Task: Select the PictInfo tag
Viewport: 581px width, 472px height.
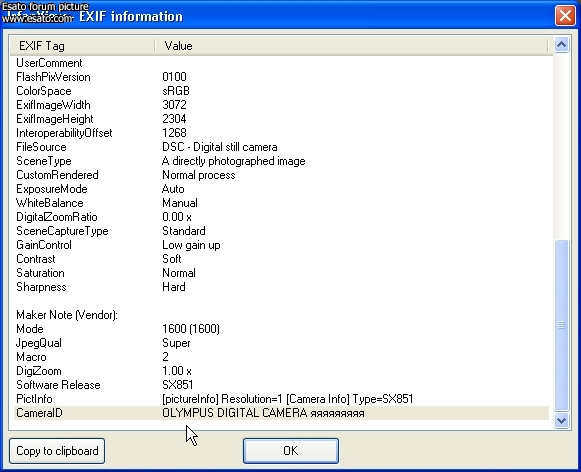Action: tap(34, 399)
